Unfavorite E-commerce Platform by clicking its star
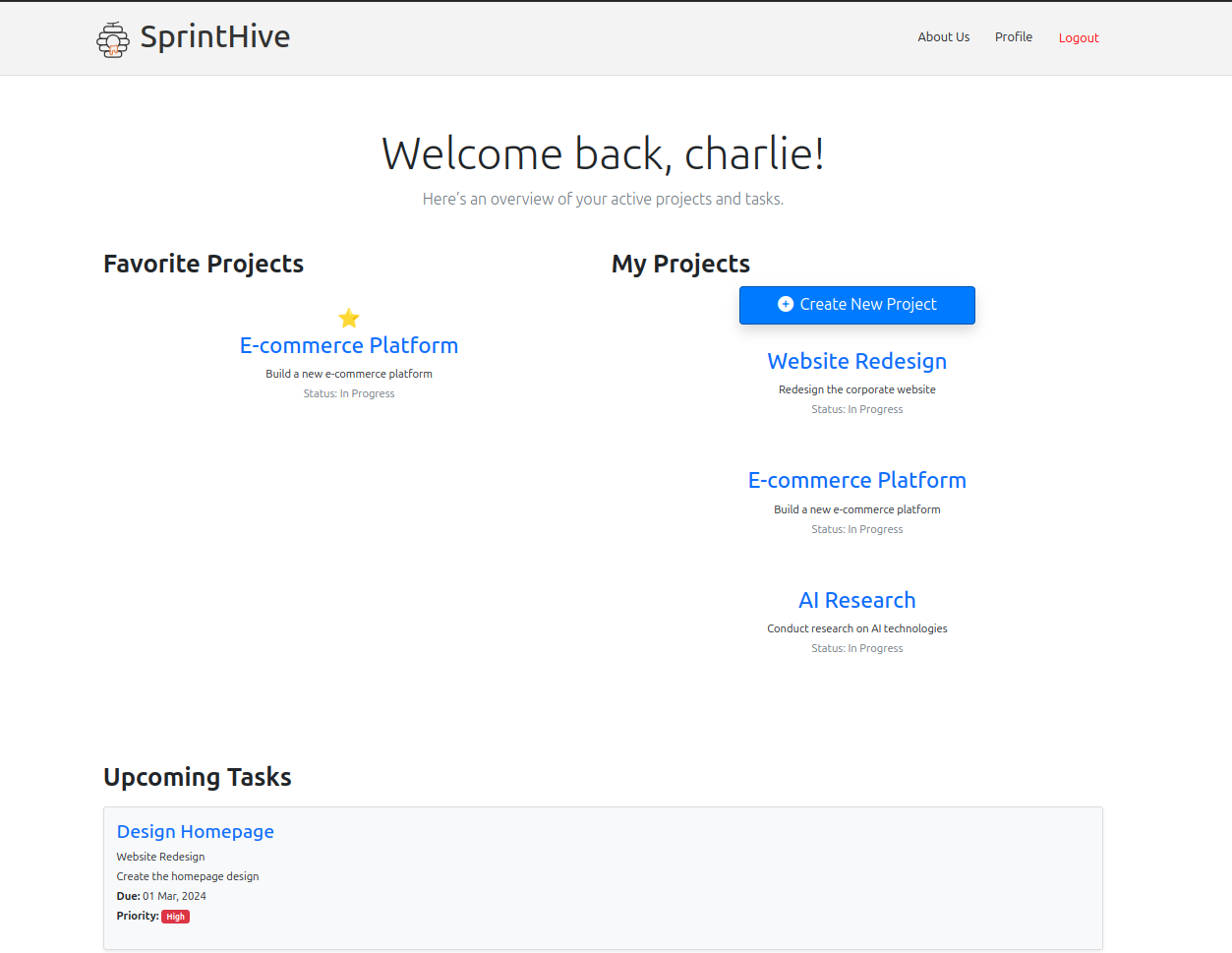The height and width of the screenshot is (953, 1232). pos(349,318)
